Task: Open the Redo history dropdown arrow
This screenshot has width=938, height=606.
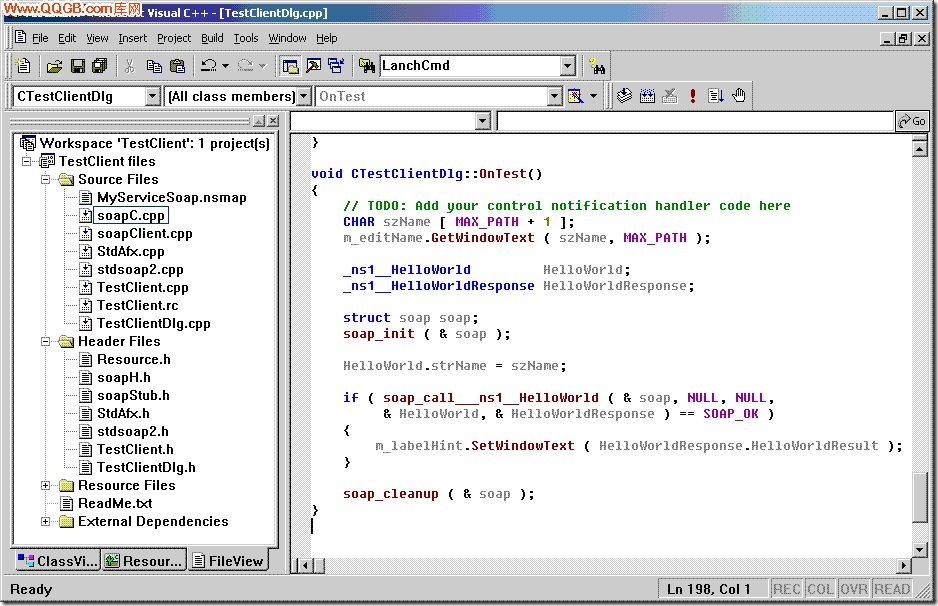Action: (262, 66)
